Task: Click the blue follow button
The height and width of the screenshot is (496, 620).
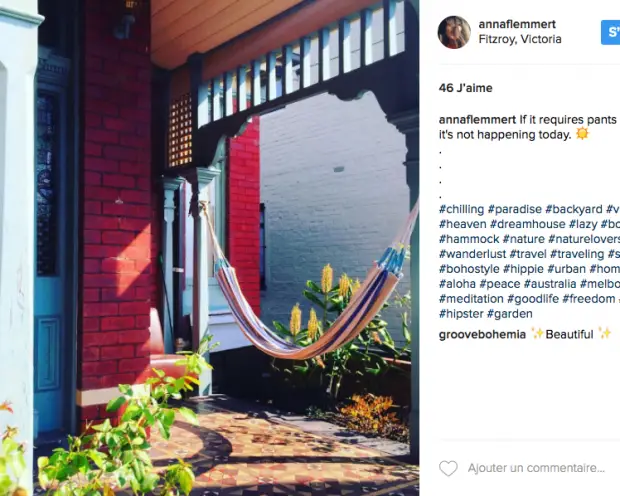Action: tap(611, 32)
